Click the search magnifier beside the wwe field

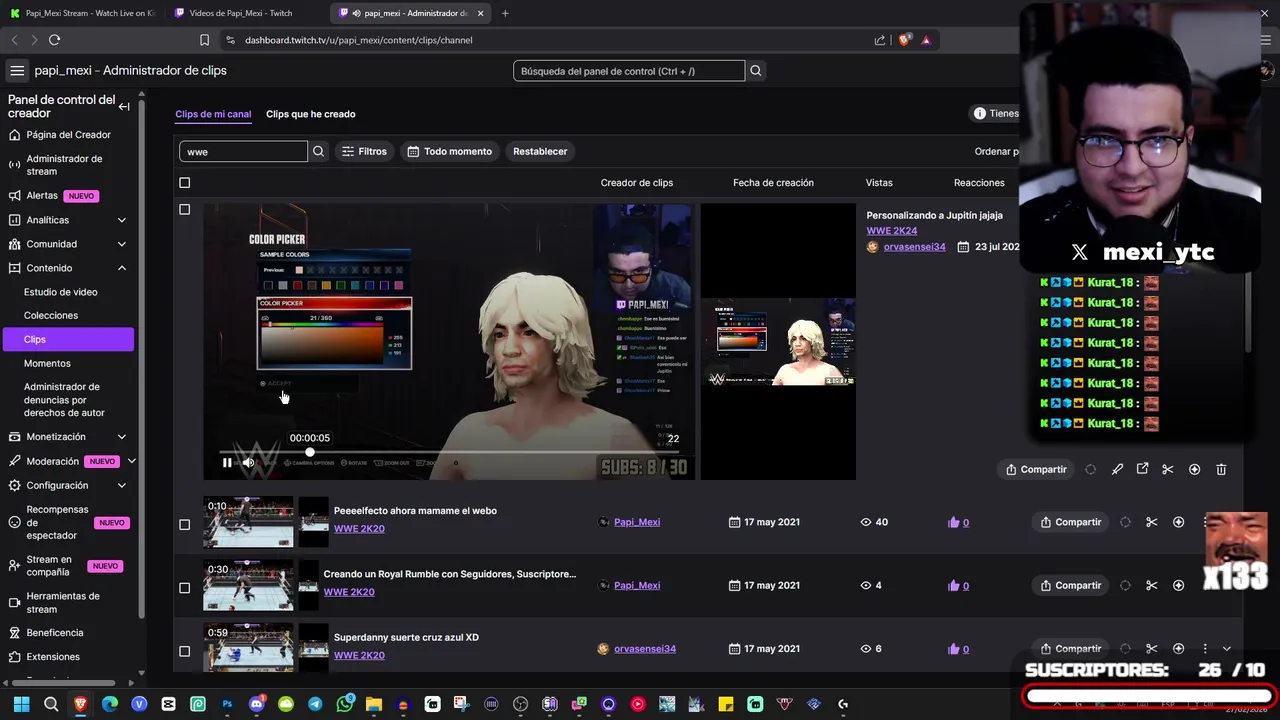[319, 151]
